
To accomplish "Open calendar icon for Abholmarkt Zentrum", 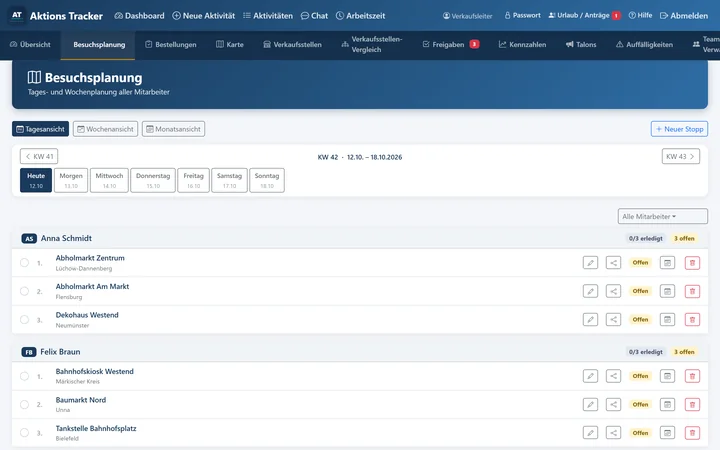I will [667, 263].
